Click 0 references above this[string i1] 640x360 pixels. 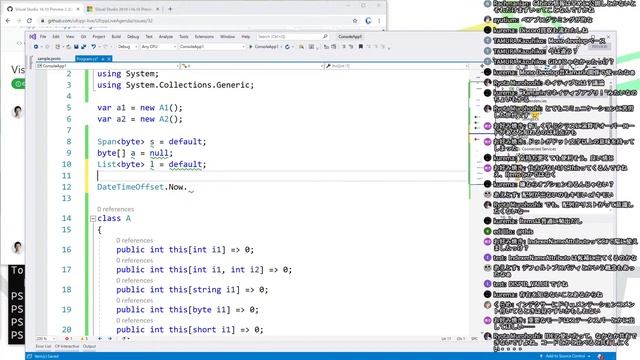[134, 280]
